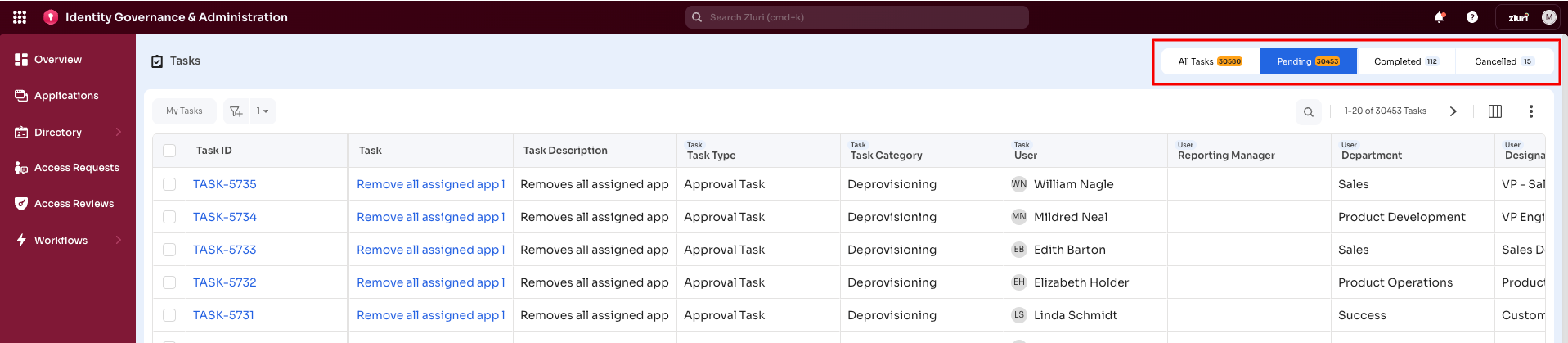Click the Overview sidebar icon
The width and height of the screenshot is (1568, 343).
tap(21, 60)
